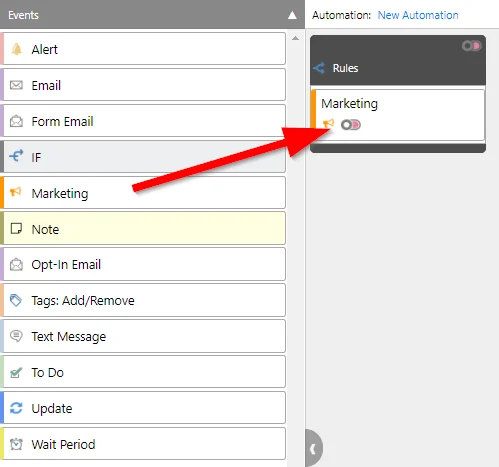Screen dimensions: 499x467
Task: Select the Email envelope icon
Action: [x=16, y=85]
